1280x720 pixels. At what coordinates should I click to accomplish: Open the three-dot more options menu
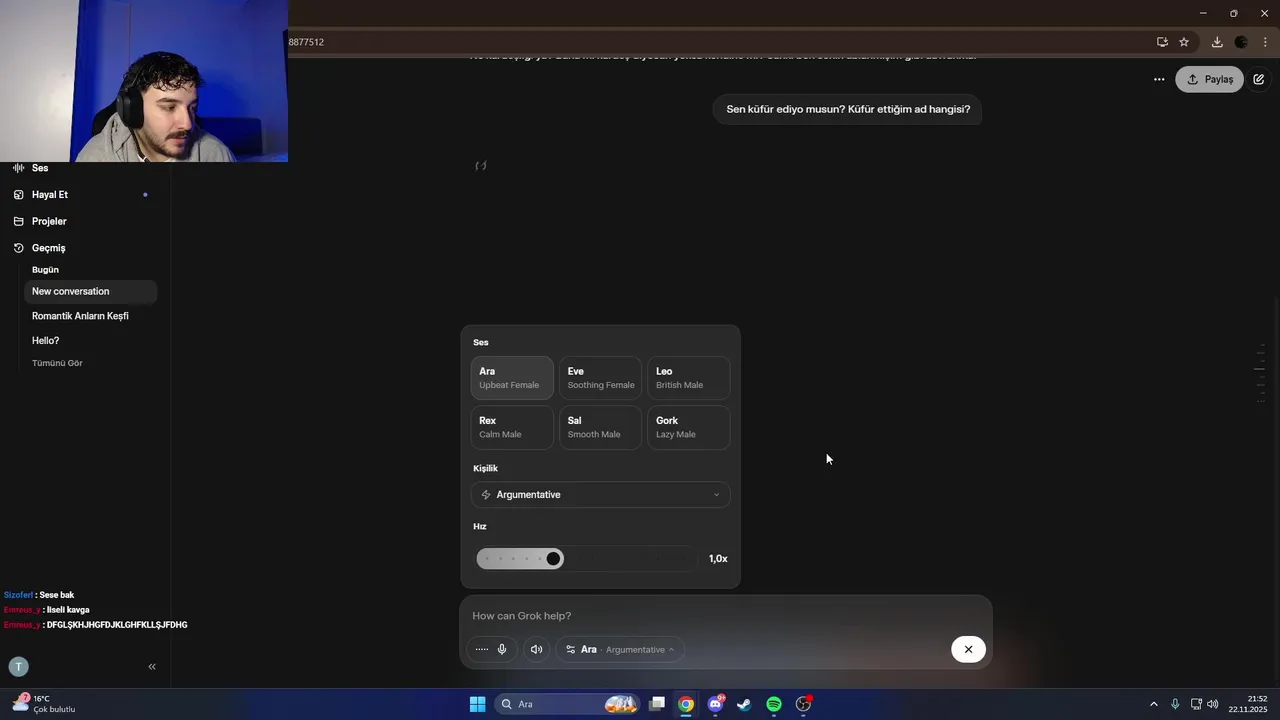tap(1159, 79)
